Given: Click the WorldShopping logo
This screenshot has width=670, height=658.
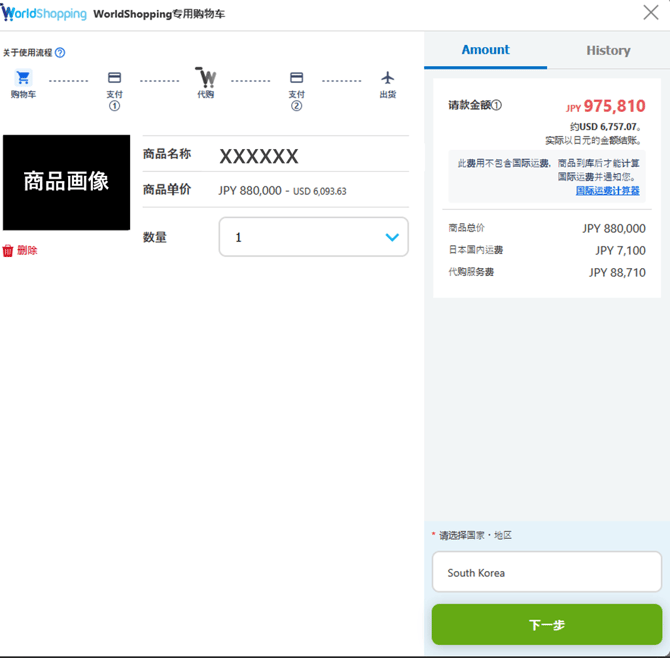Looking at the screenshot, I should (44, 14).
